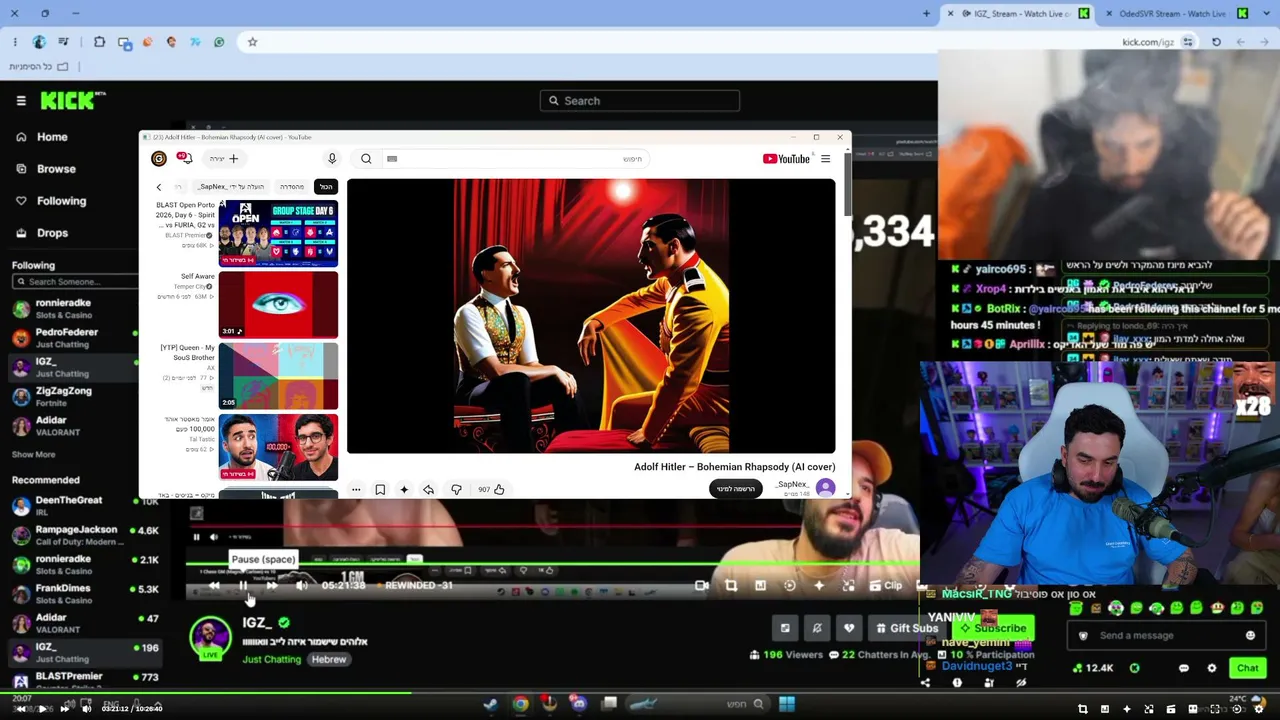Click the 'Search Someone...' following filter
This screenshot has height=720, width=1280.
[75, 282]
